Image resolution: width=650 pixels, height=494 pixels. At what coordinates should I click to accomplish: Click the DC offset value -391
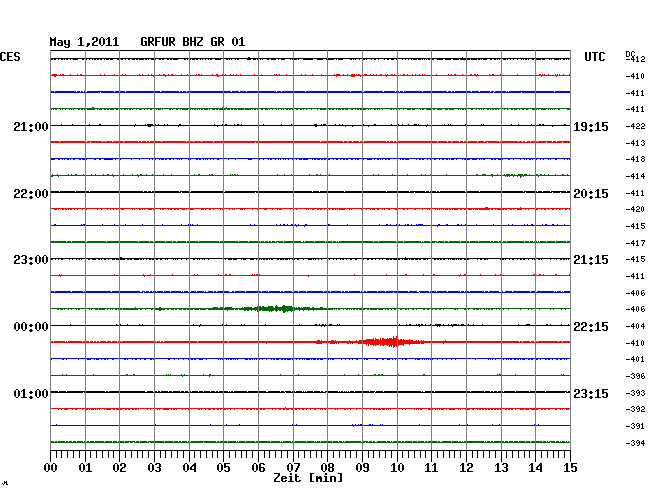pyautogui.click(x=635, y=426)
